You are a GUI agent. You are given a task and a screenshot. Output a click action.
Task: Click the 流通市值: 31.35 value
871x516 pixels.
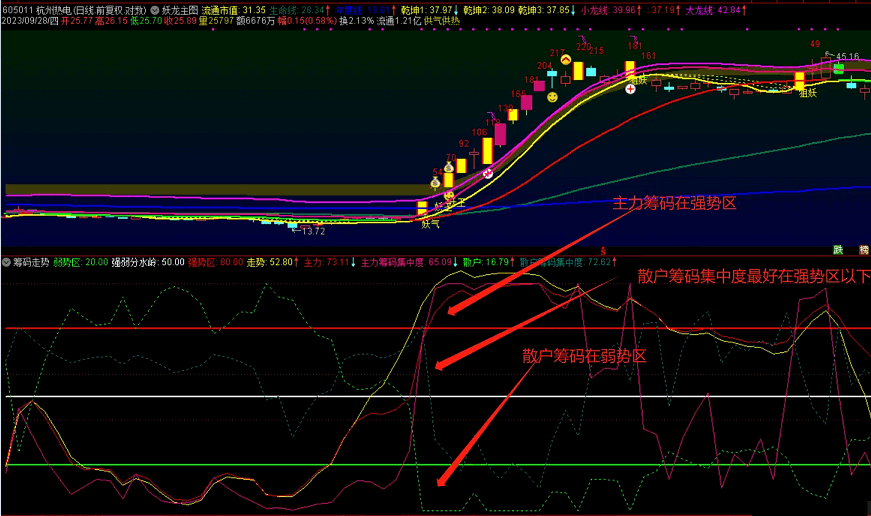coord(234,11)
